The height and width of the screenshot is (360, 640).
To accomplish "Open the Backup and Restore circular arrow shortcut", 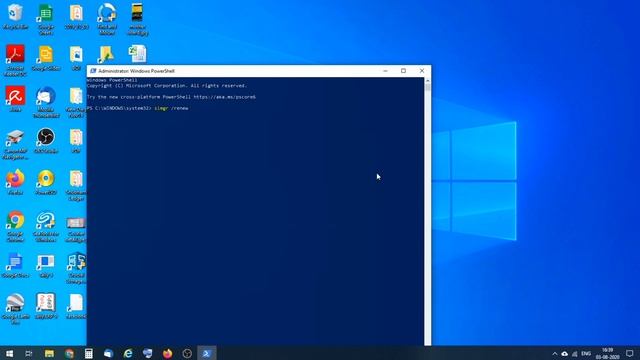I will coord(107,19).
